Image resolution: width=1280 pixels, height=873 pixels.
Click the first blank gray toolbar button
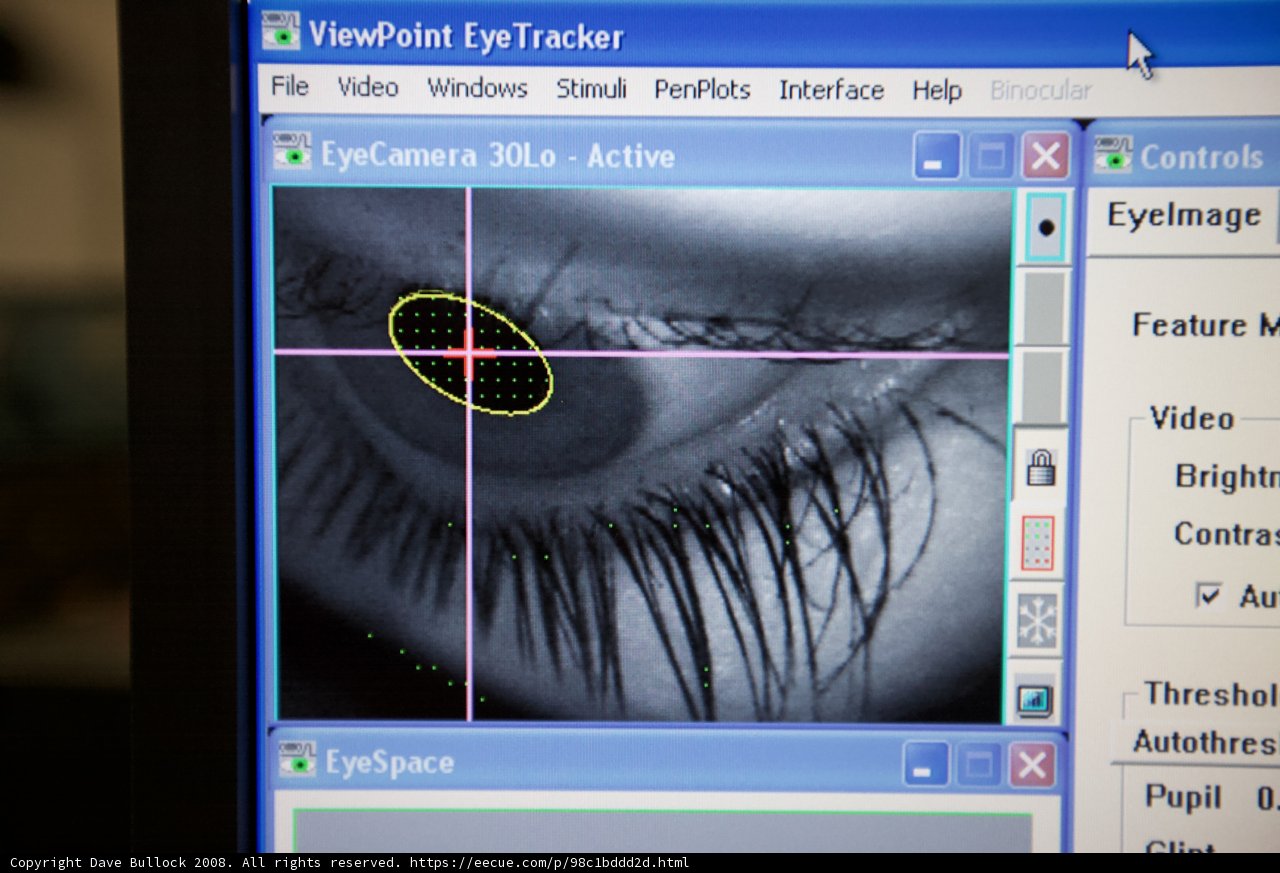pos(1046,307)
